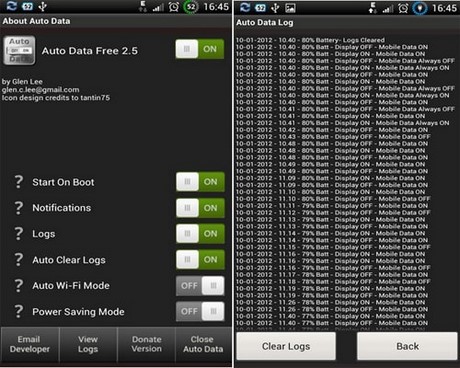Tap the 'Auto Data Log' title
The width and height of the screenshot is (460, 368).
coord(265,23)
